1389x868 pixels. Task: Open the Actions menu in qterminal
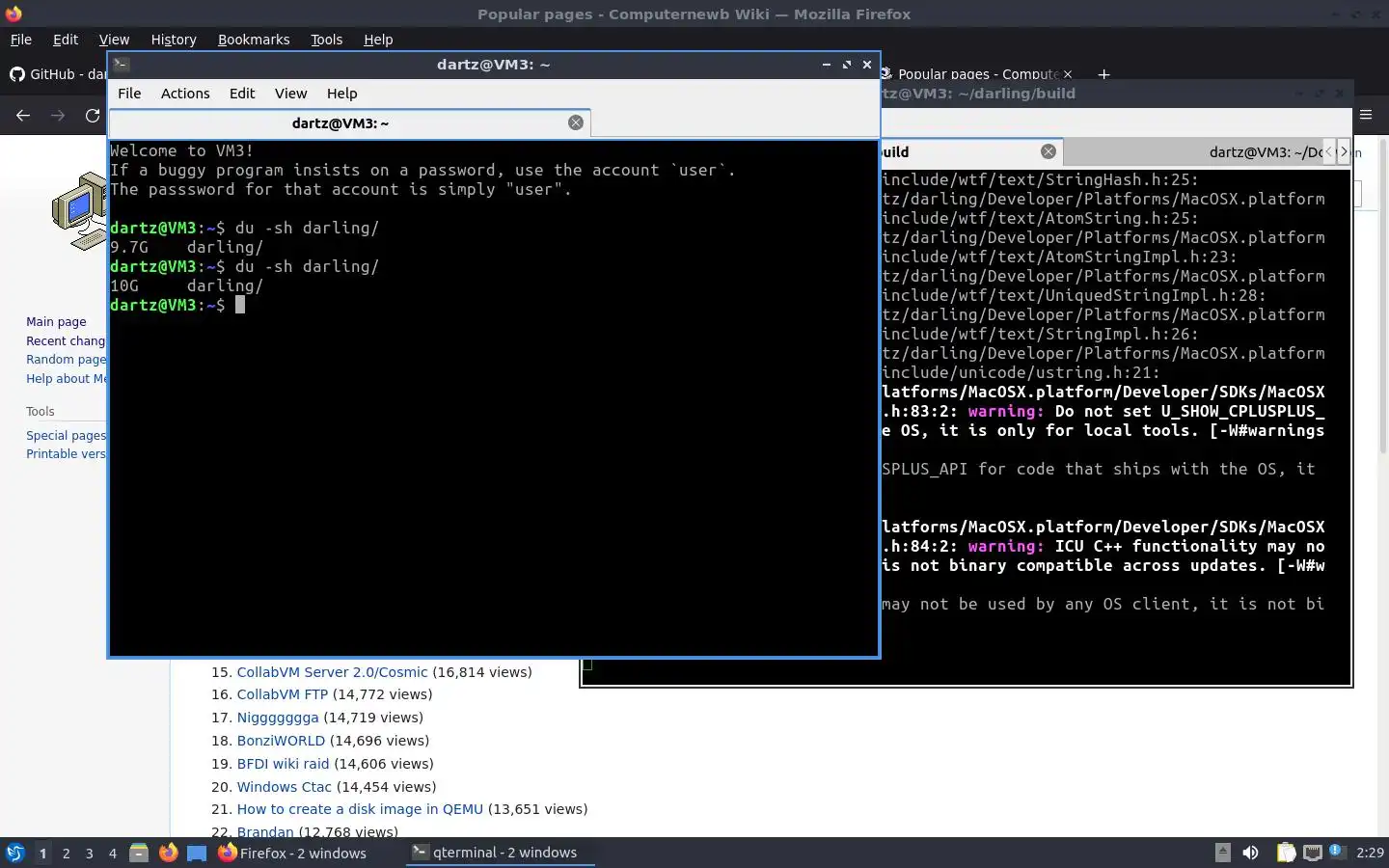(x=185, y=94)
